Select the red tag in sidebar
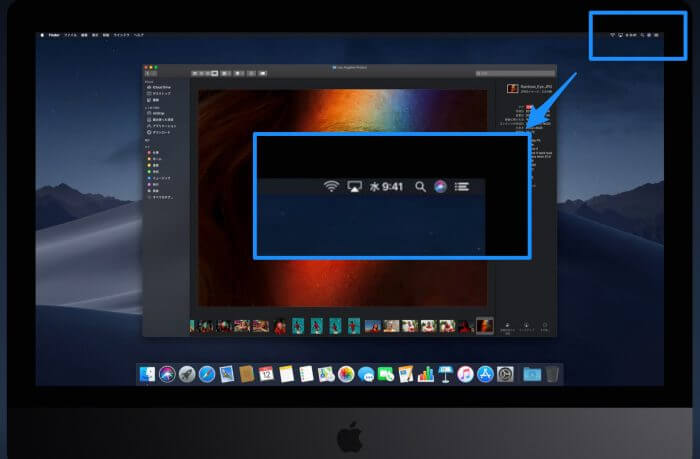 coord(153,153)
